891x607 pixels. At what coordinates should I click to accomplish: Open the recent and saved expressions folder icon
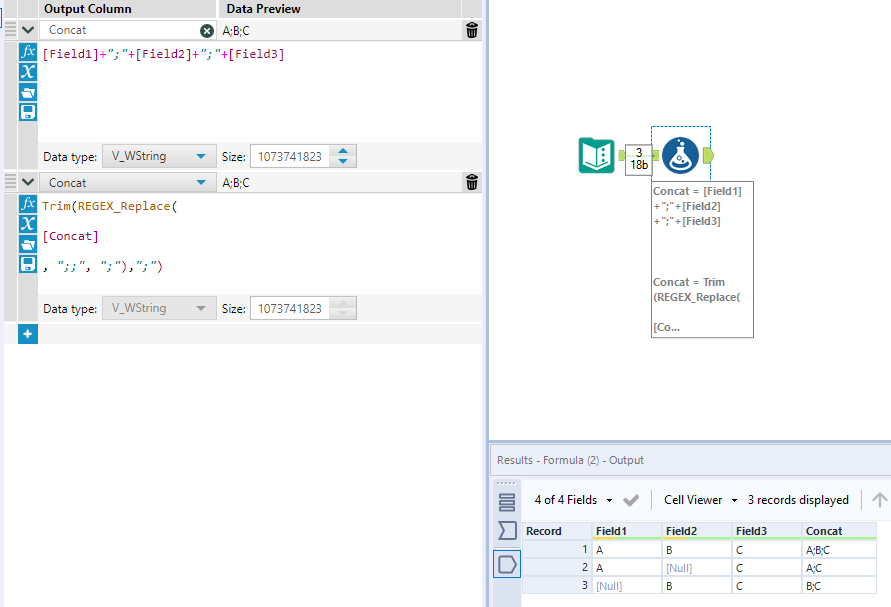click(x=27, y=91)
